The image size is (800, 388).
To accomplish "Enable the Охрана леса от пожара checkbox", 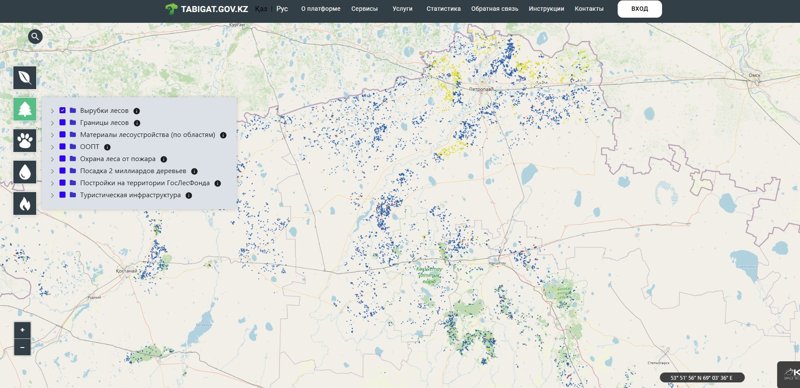I will tap(62, 159).
